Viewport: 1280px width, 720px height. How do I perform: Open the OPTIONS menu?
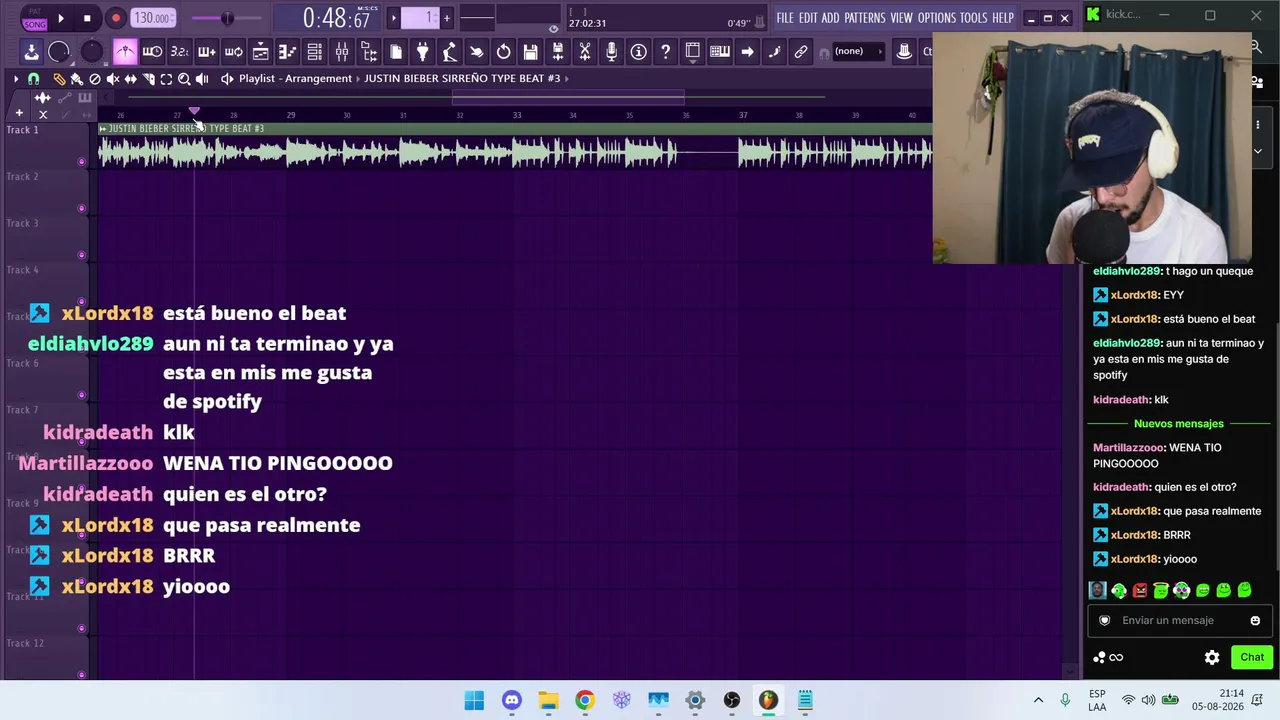(x=937, y=18)
